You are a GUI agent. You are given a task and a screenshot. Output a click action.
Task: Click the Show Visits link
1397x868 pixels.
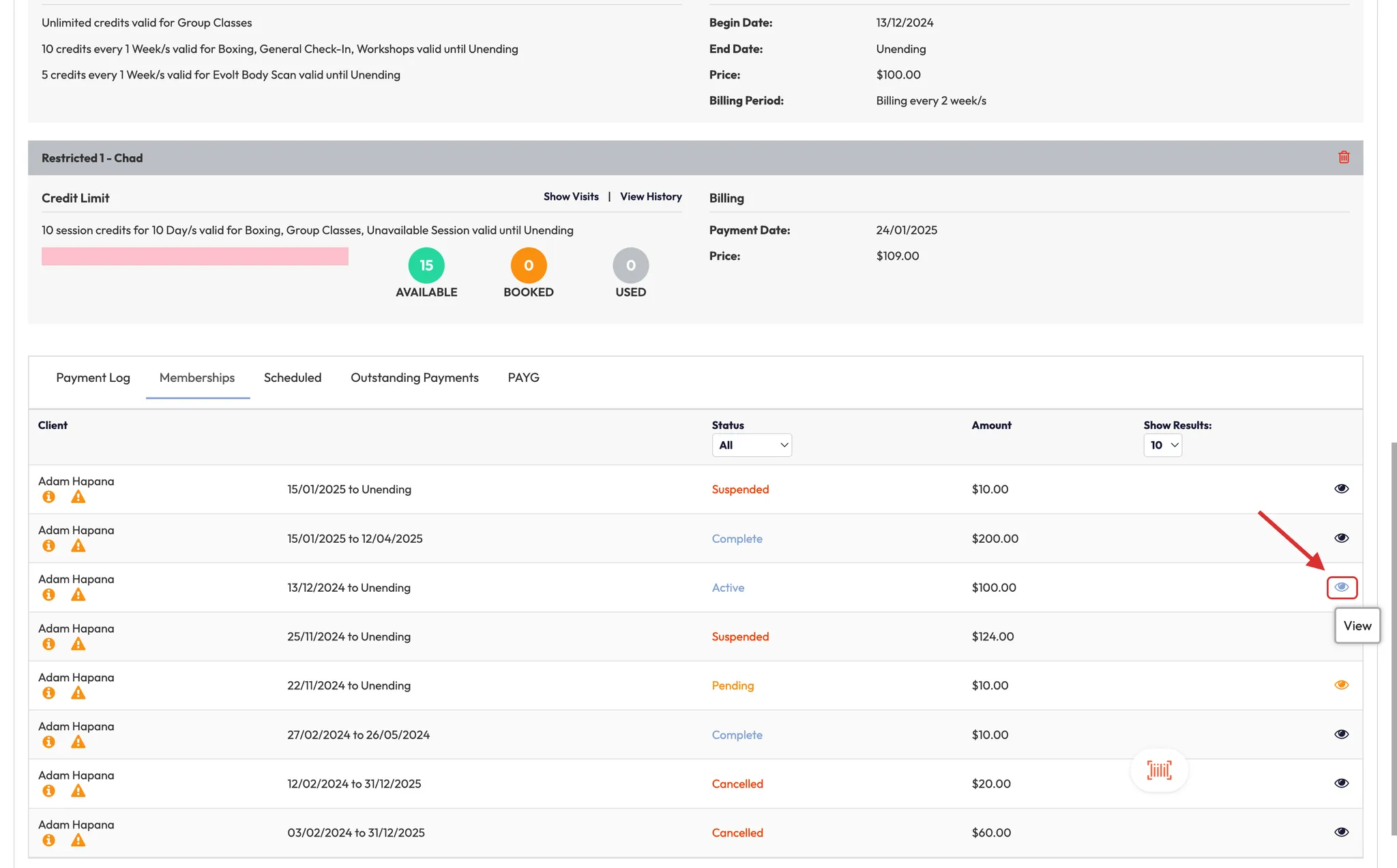pos(571,197)
